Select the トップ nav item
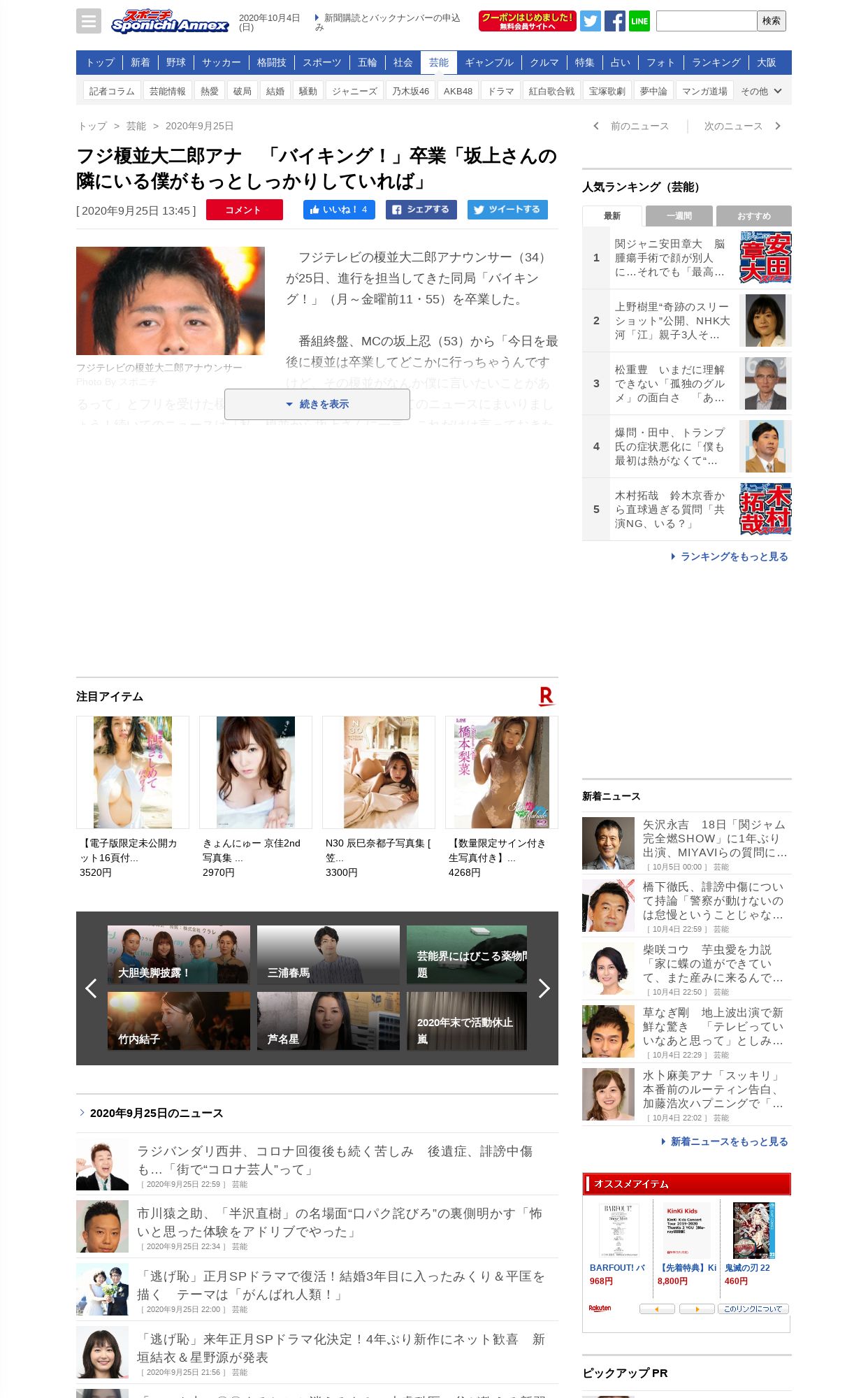This screenshot has height=1398, width=868. click(100, 62)
